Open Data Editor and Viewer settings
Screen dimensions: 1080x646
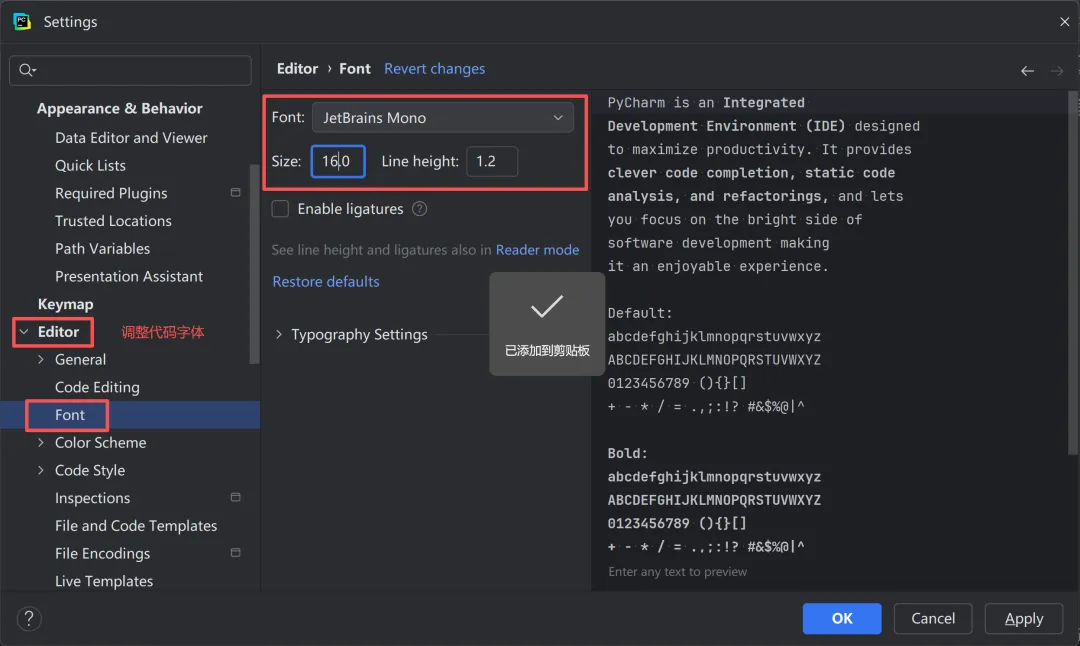[x=131, y=138]
